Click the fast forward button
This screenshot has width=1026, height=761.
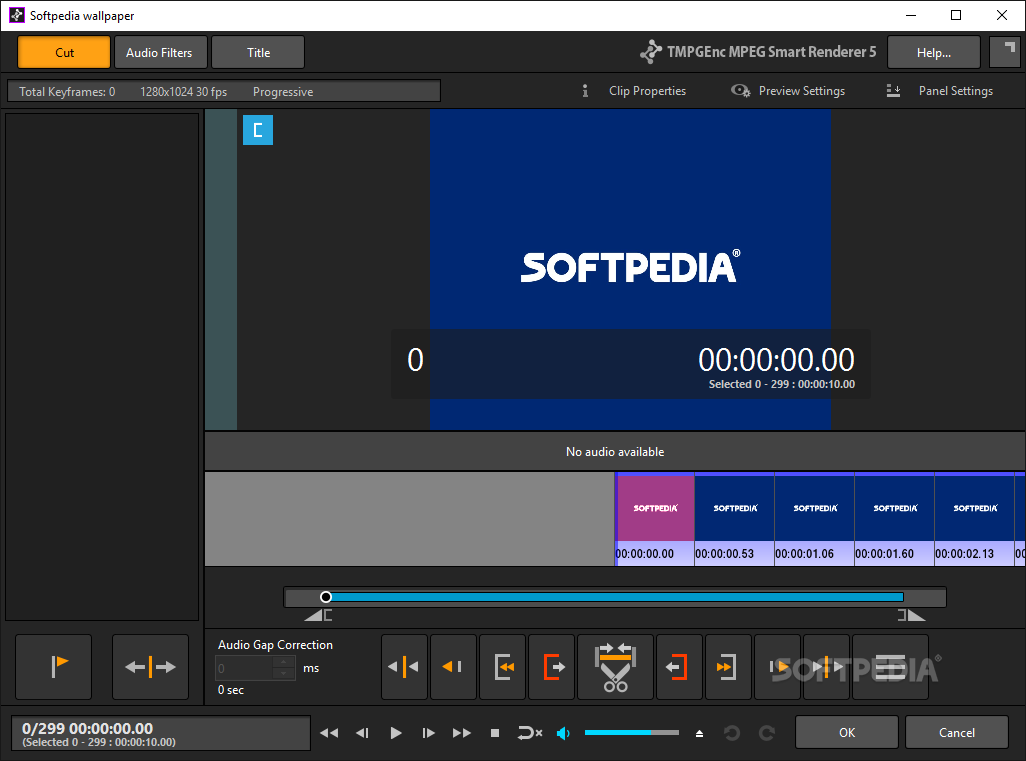pyautogui.click(x=462, y=733)
